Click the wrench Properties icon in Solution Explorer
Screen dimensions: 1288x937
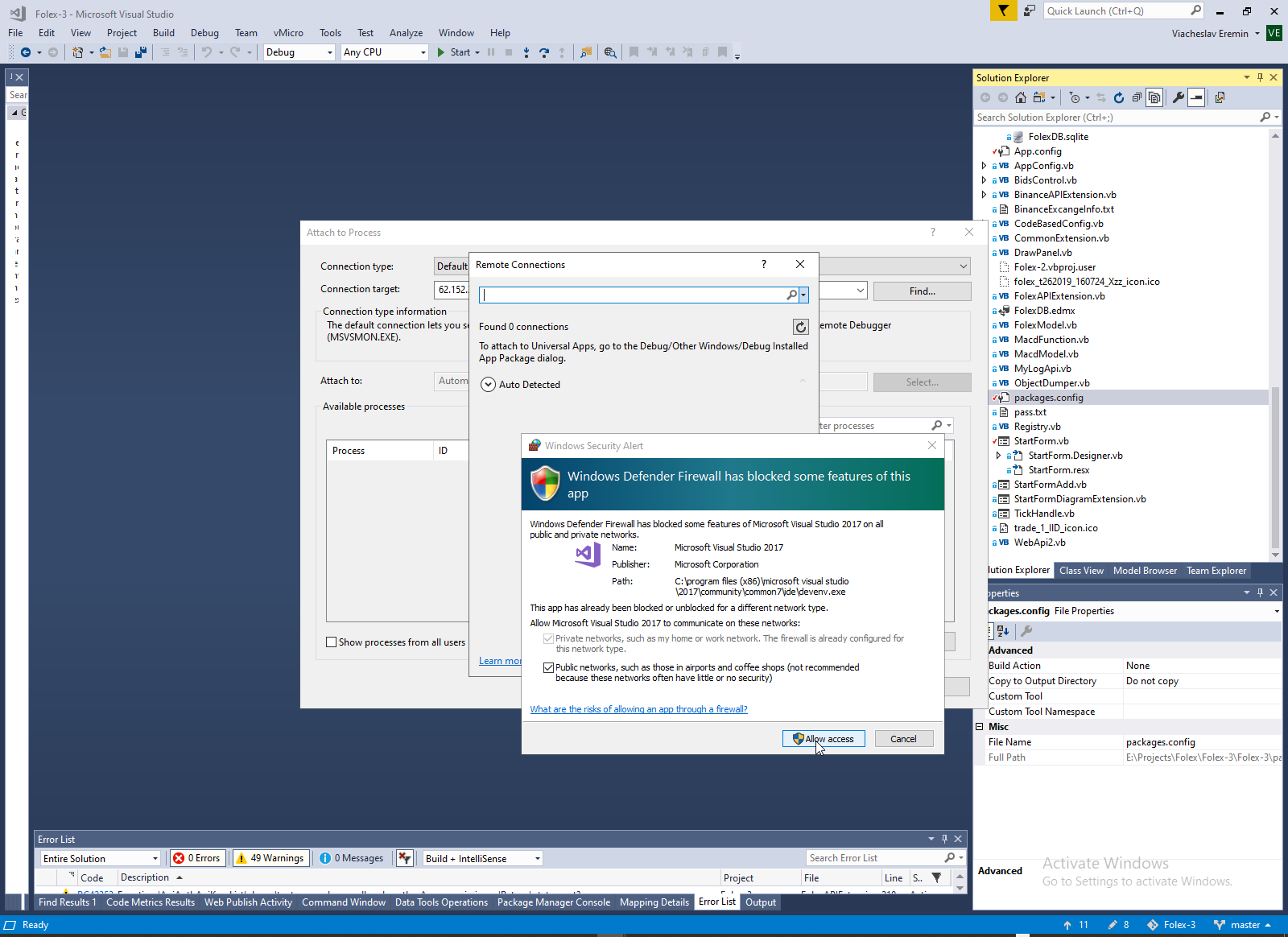(x=1179, y=97)
